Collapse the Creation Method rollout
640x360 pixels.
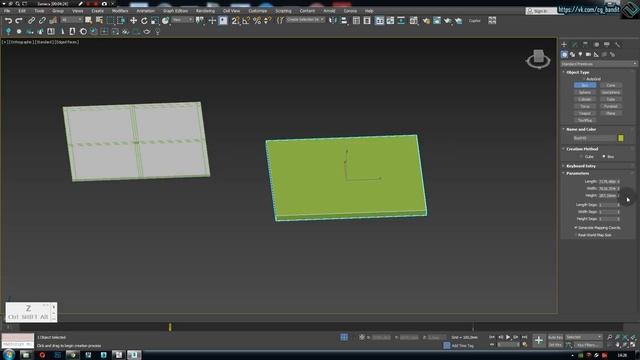(x=582, y=149)
